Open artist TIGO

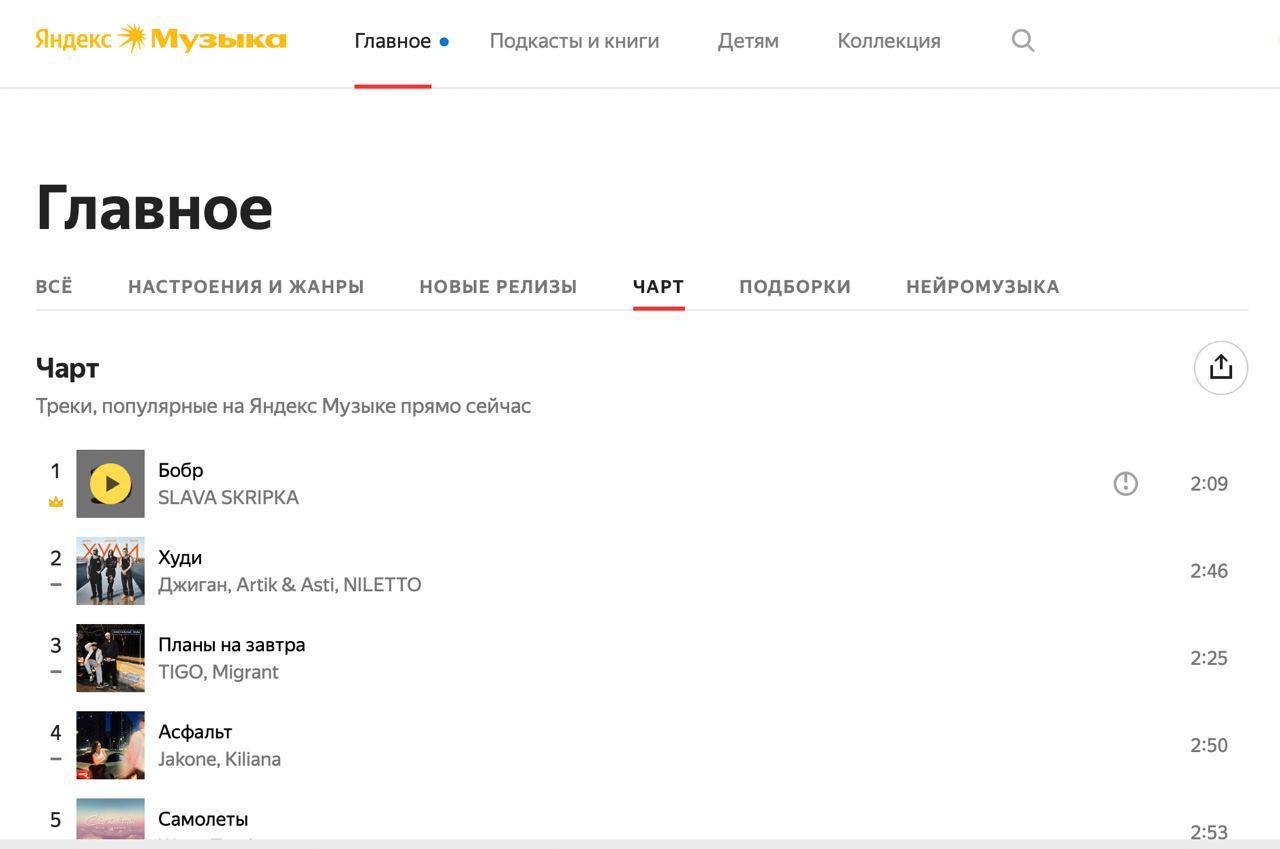[x=181, y=672]
